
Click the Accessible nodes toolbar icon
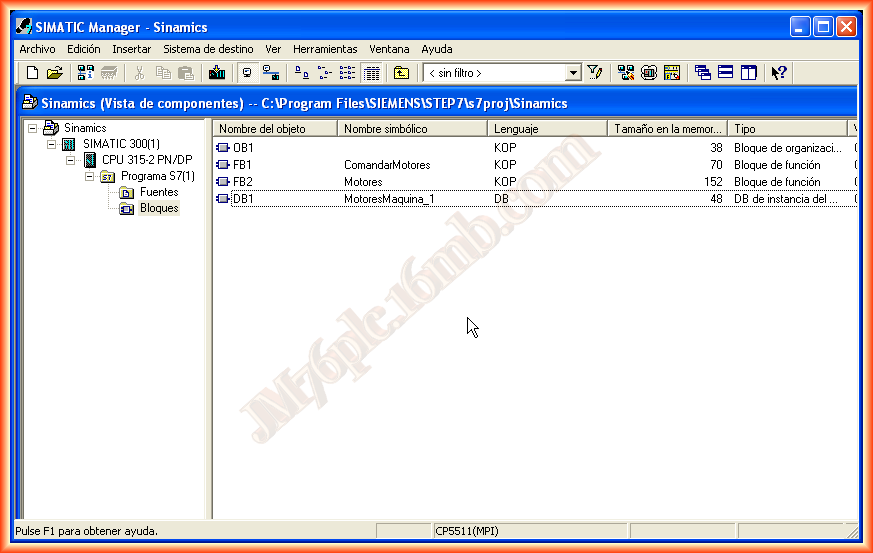(x=86, y=73)
